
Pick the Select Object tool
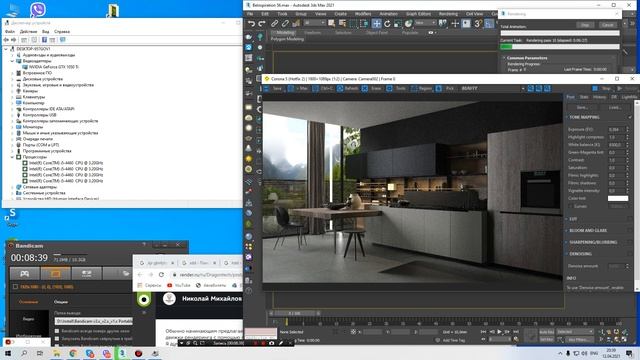331,24
